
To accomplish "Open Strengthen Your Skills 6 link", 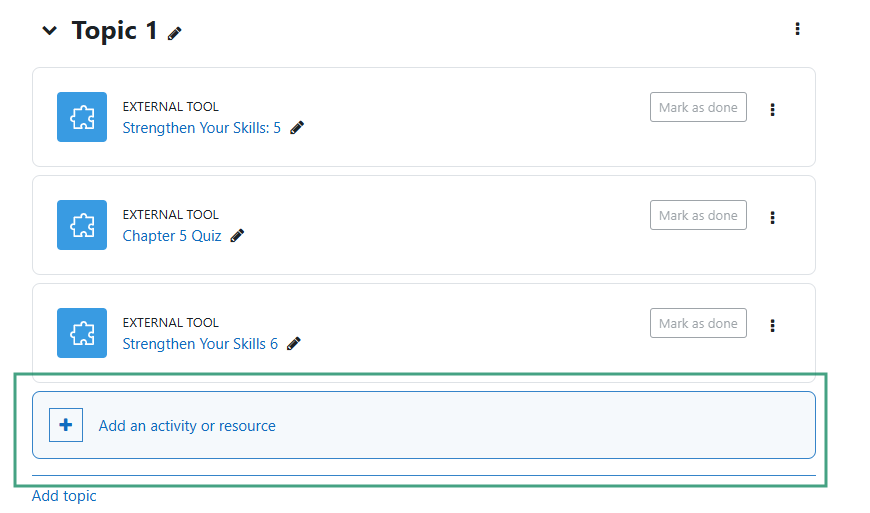I will 200,344.
